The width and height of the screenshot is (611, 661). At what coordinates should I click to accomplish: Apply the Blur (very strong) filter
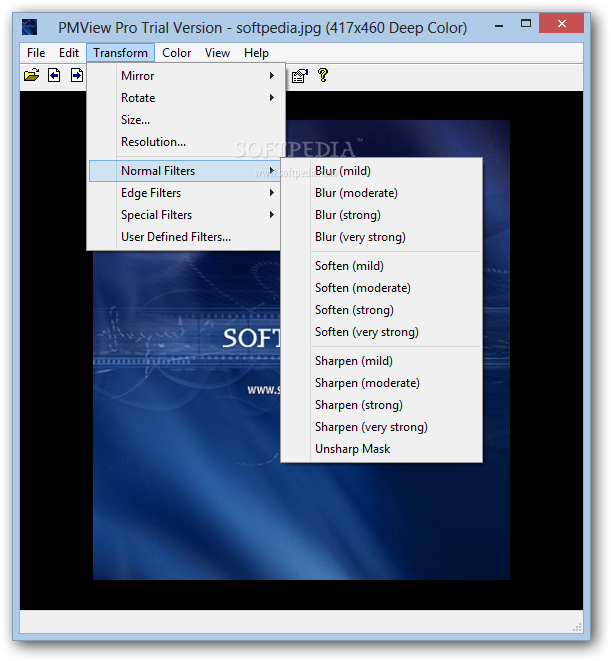pyautogui.click(x=382, y=237)
